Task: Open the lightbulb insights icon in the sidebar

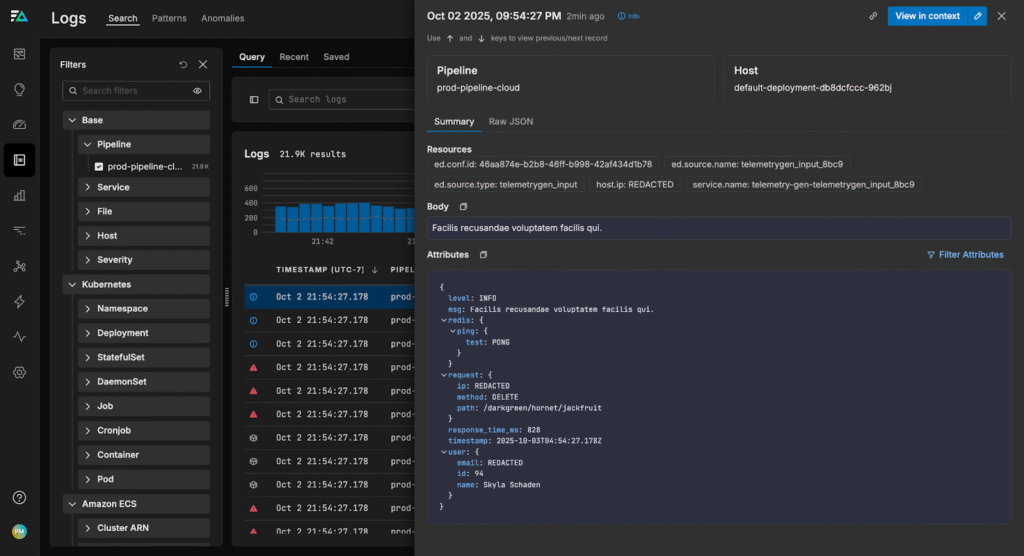Action: (x=19, y=89)
